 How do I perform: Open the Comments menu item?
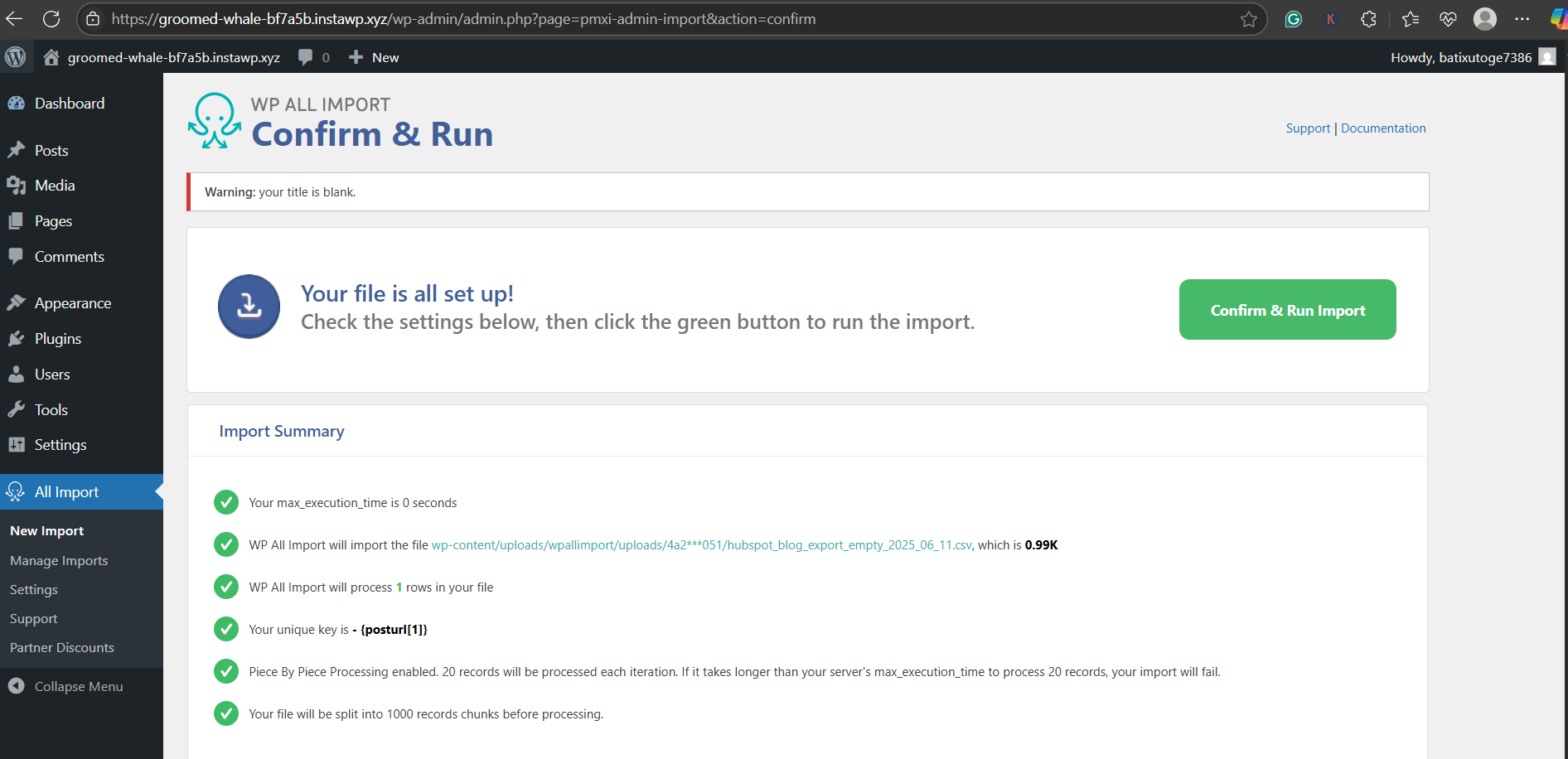point(81,257)
